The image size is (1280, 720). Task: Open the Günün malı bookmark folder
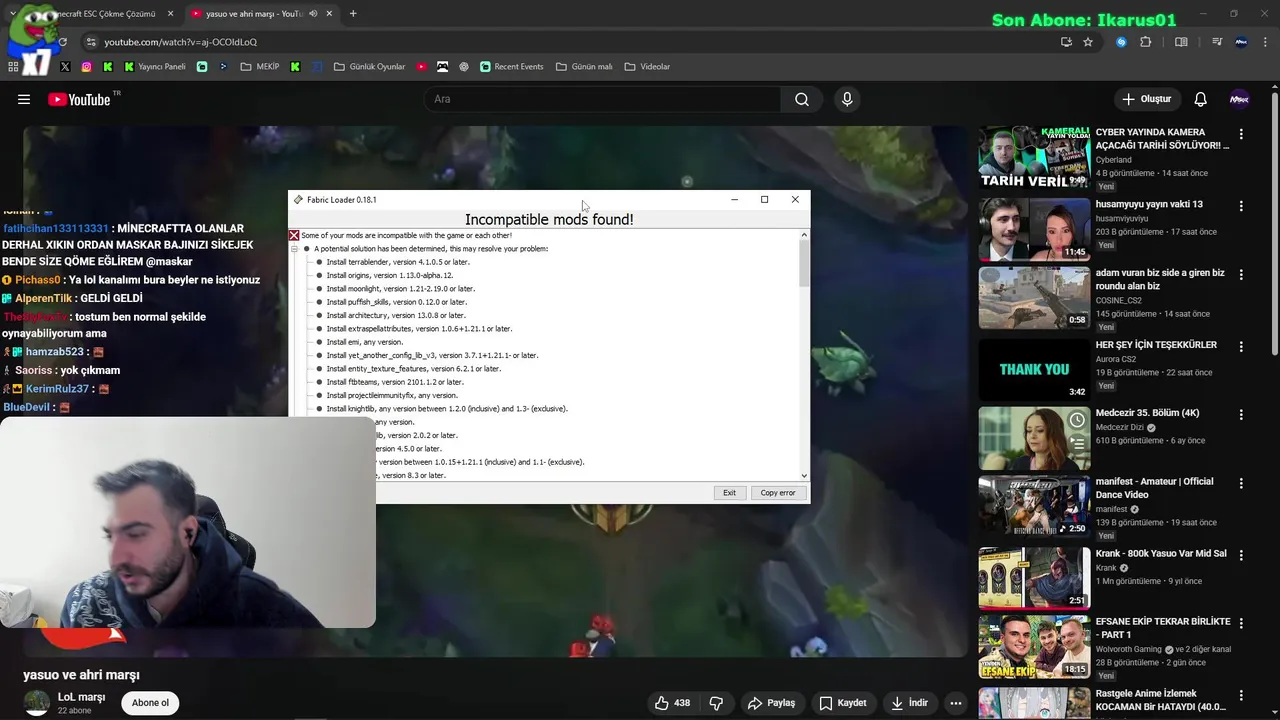[583, 67]
